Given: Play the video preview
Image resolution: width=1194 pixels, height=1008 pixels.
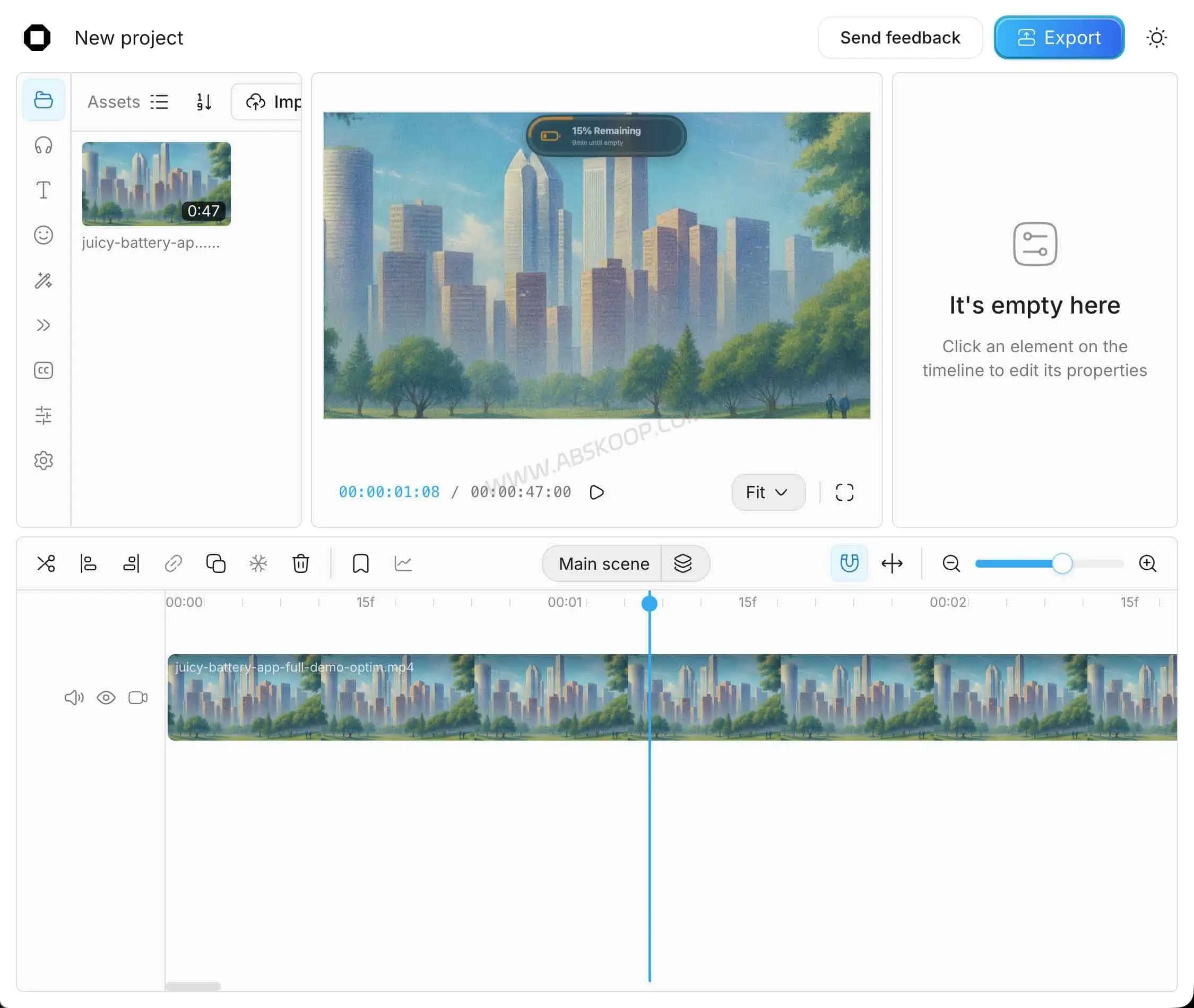Looking at the screenshot, I should click(x=596, y=492).
